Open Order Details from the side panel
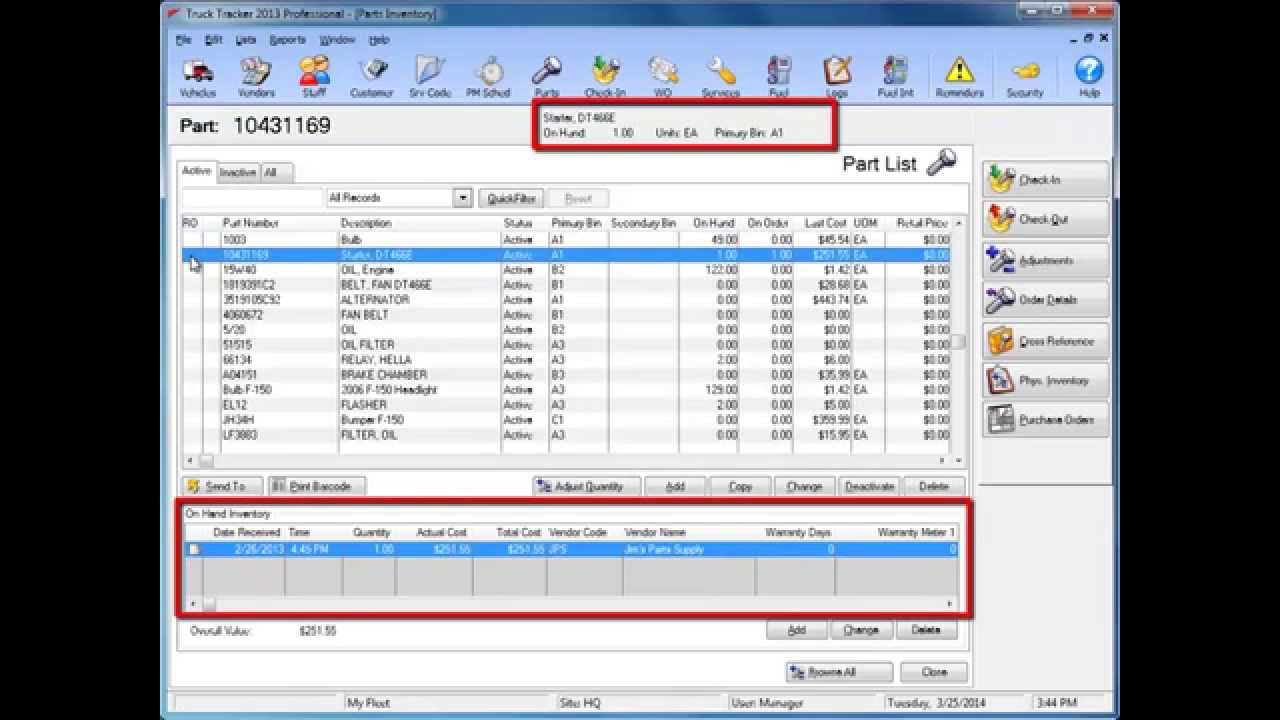This screenshot has height=720, width=1280. [1046, 300]
